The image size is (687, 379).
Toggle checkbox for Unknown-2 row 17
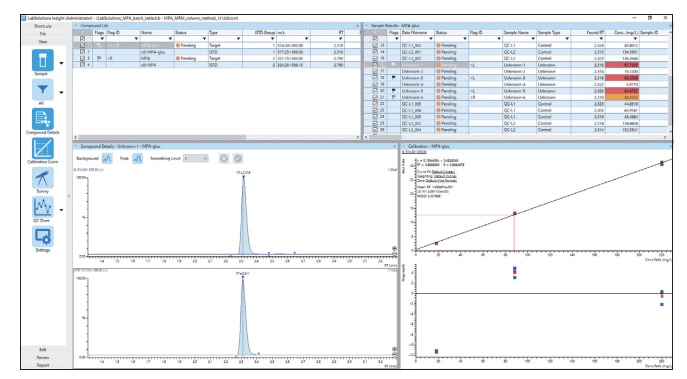click(x=375, y=71)
